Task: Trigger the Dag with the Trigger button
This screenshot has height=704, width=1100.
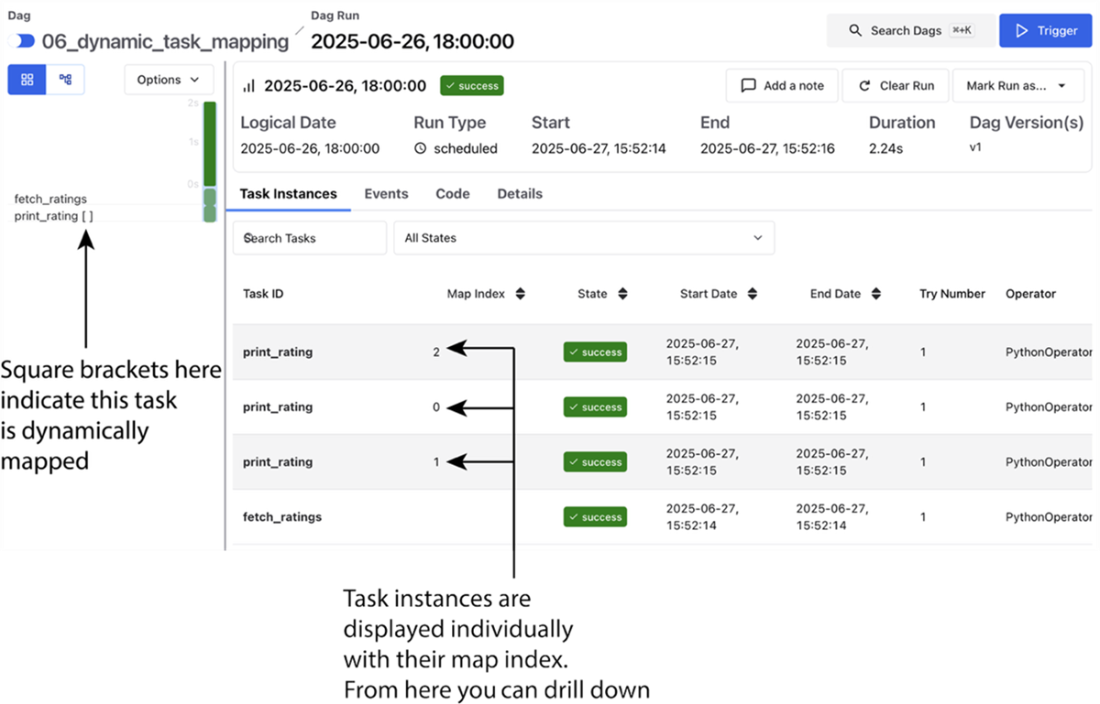Action: point(1045,30)
